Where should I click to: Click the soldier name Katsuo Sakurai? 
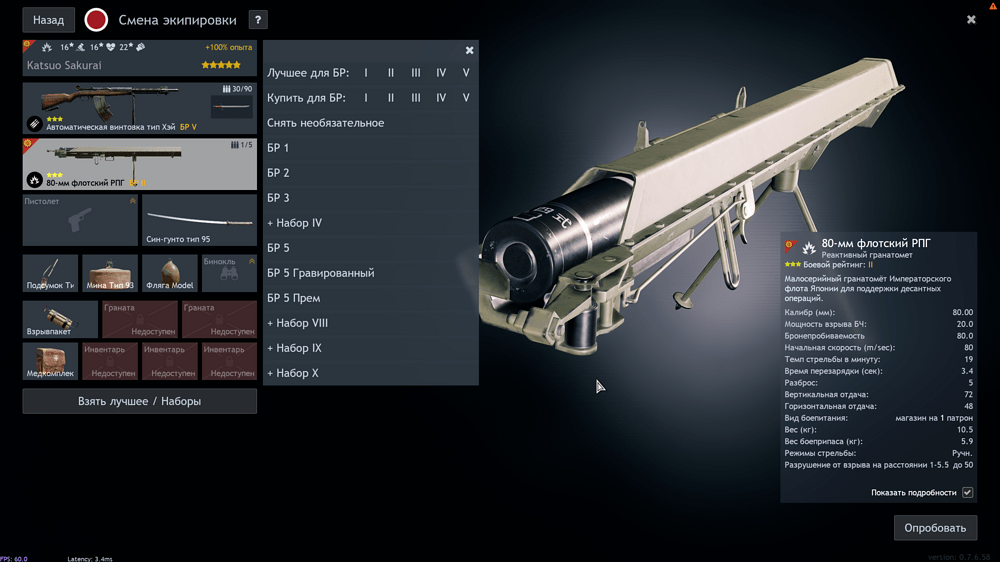[x=64, y=65]
